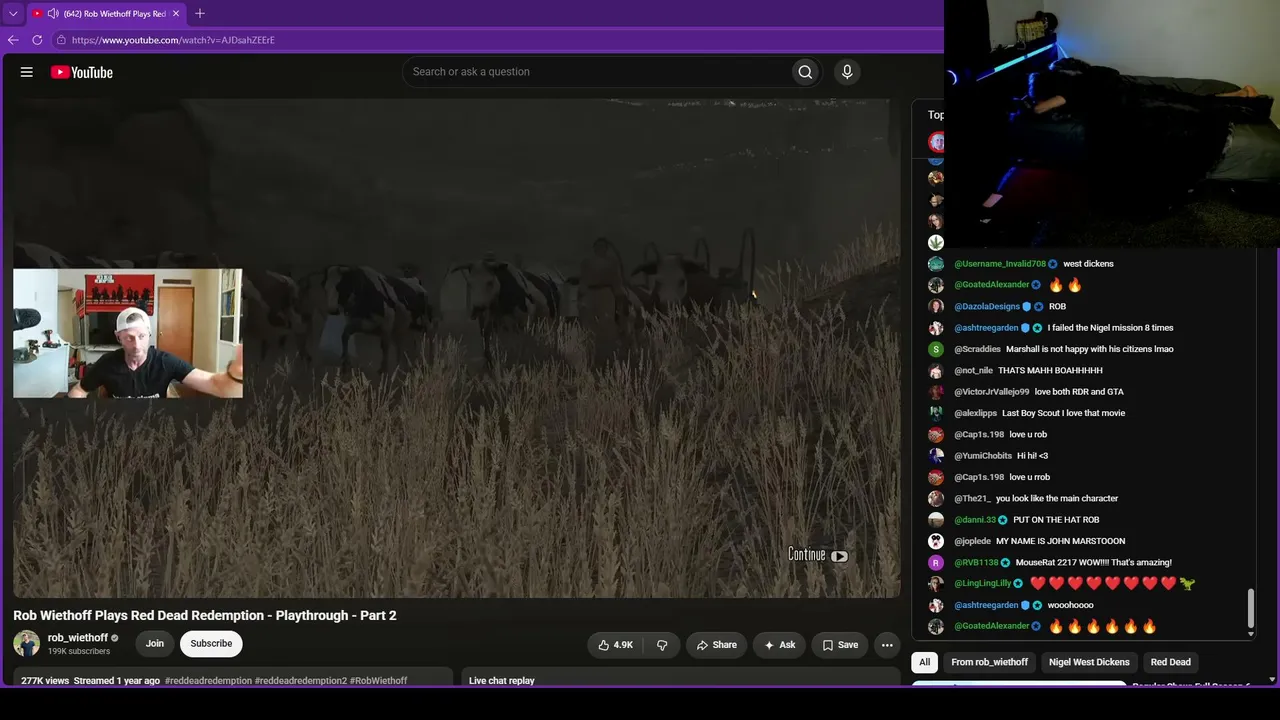Screen dimensions: 1280x720
Task: Save video to a playlist
Action: point(840,645)
